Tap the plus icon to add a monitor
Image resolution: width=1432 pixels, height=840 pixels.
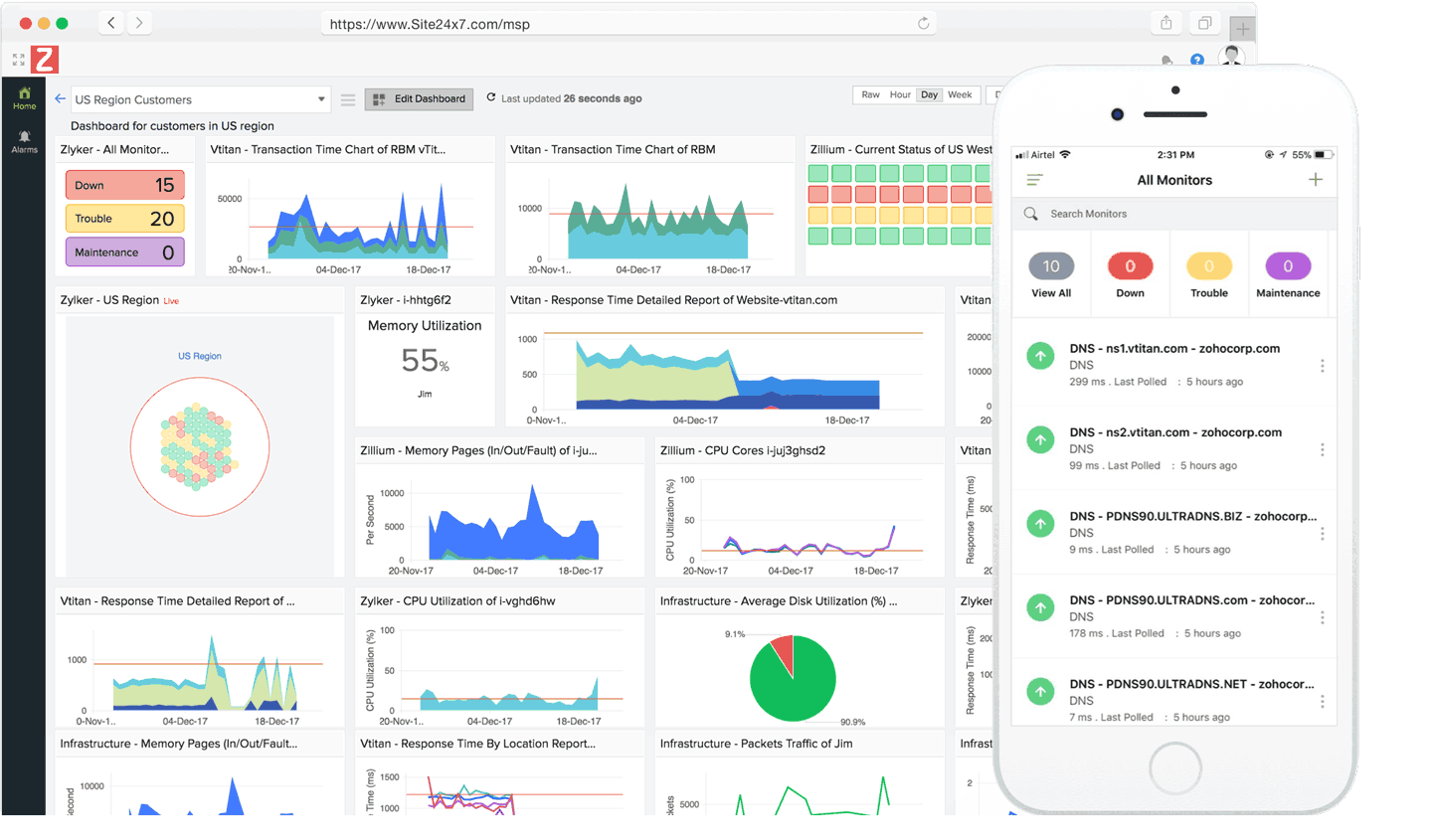[x=1316, y=179]
